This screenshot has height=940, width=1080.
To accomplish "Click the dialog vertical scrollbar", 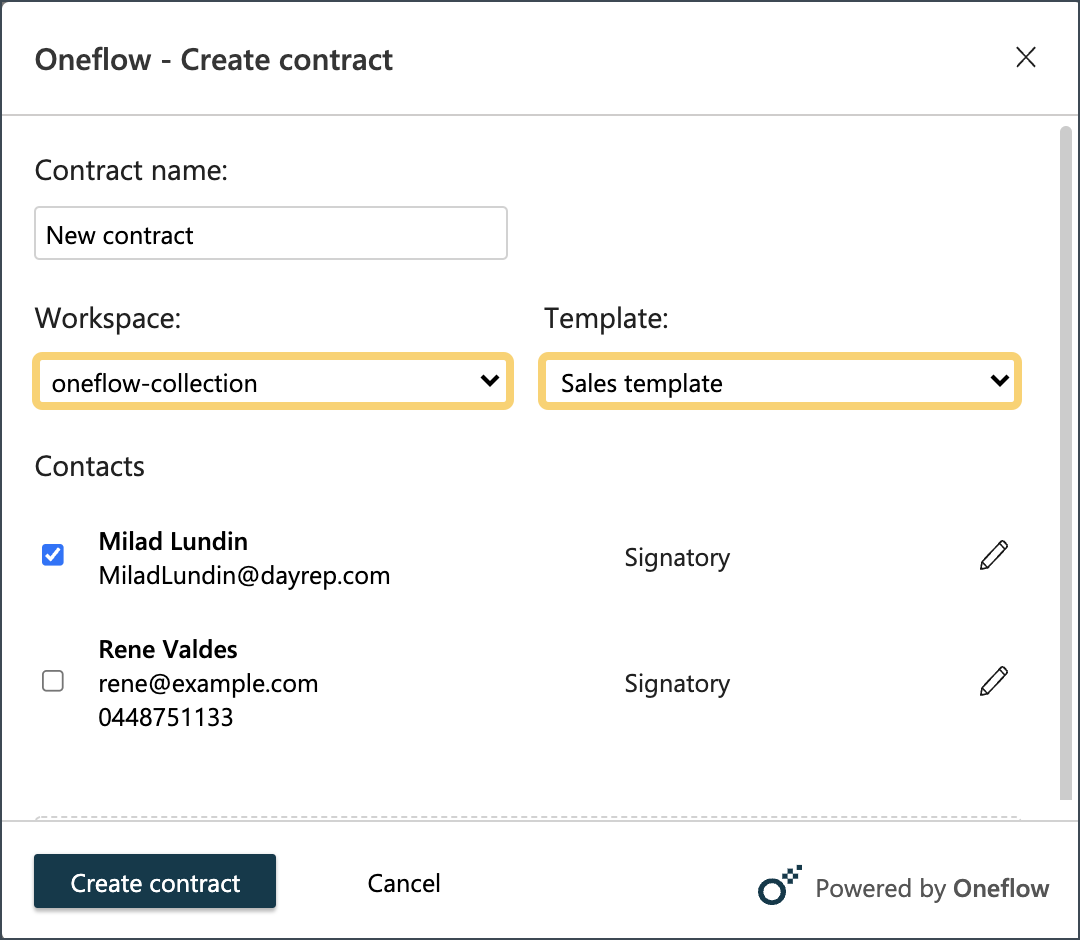I will pyautogui.click(x=1066, y=463).
